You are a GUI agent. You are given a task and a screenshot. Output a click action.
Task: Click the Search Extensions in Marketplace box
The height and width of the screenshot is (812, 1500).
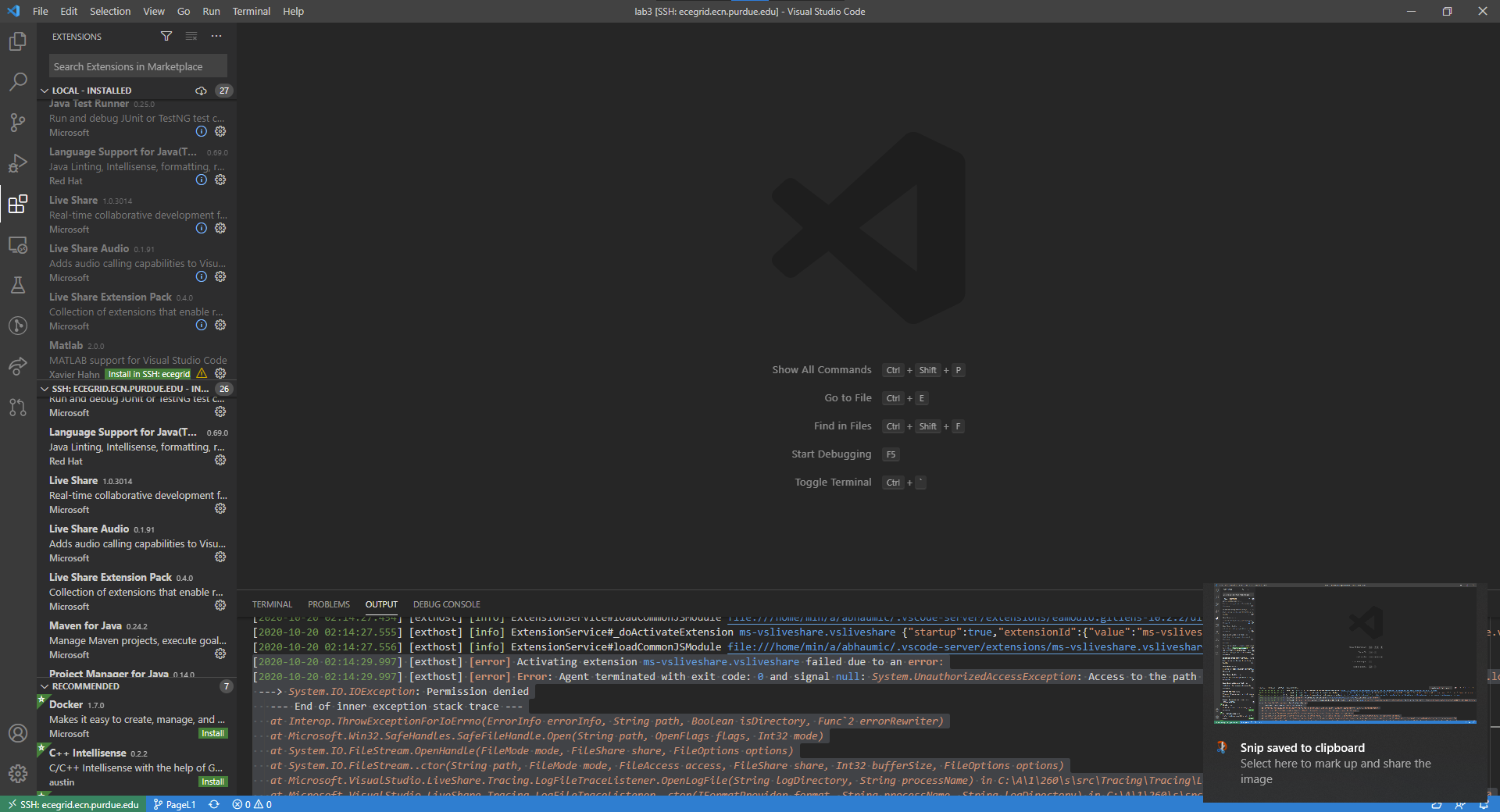(x=138, y=67)
